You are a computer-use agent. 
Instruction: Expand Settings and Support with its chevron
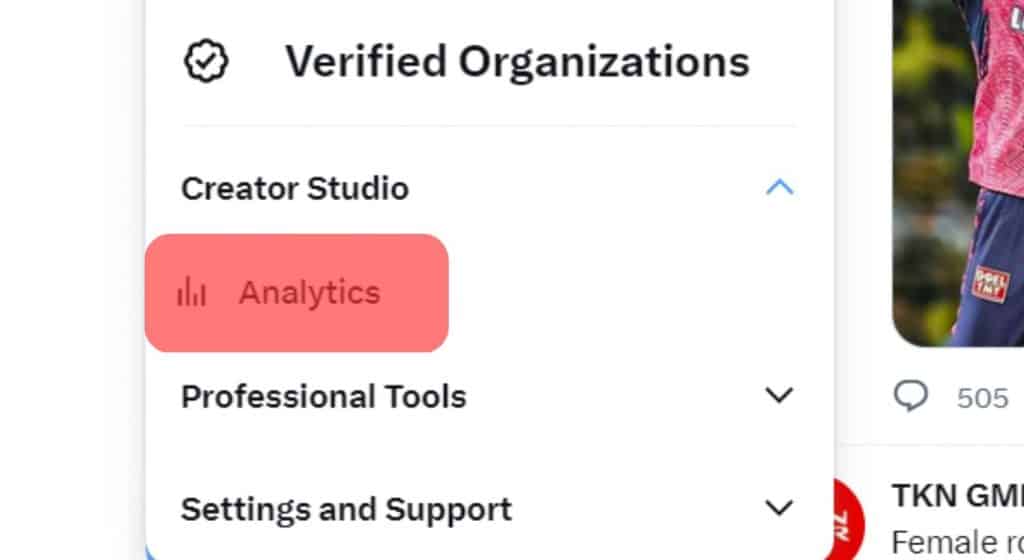[779, 508]
